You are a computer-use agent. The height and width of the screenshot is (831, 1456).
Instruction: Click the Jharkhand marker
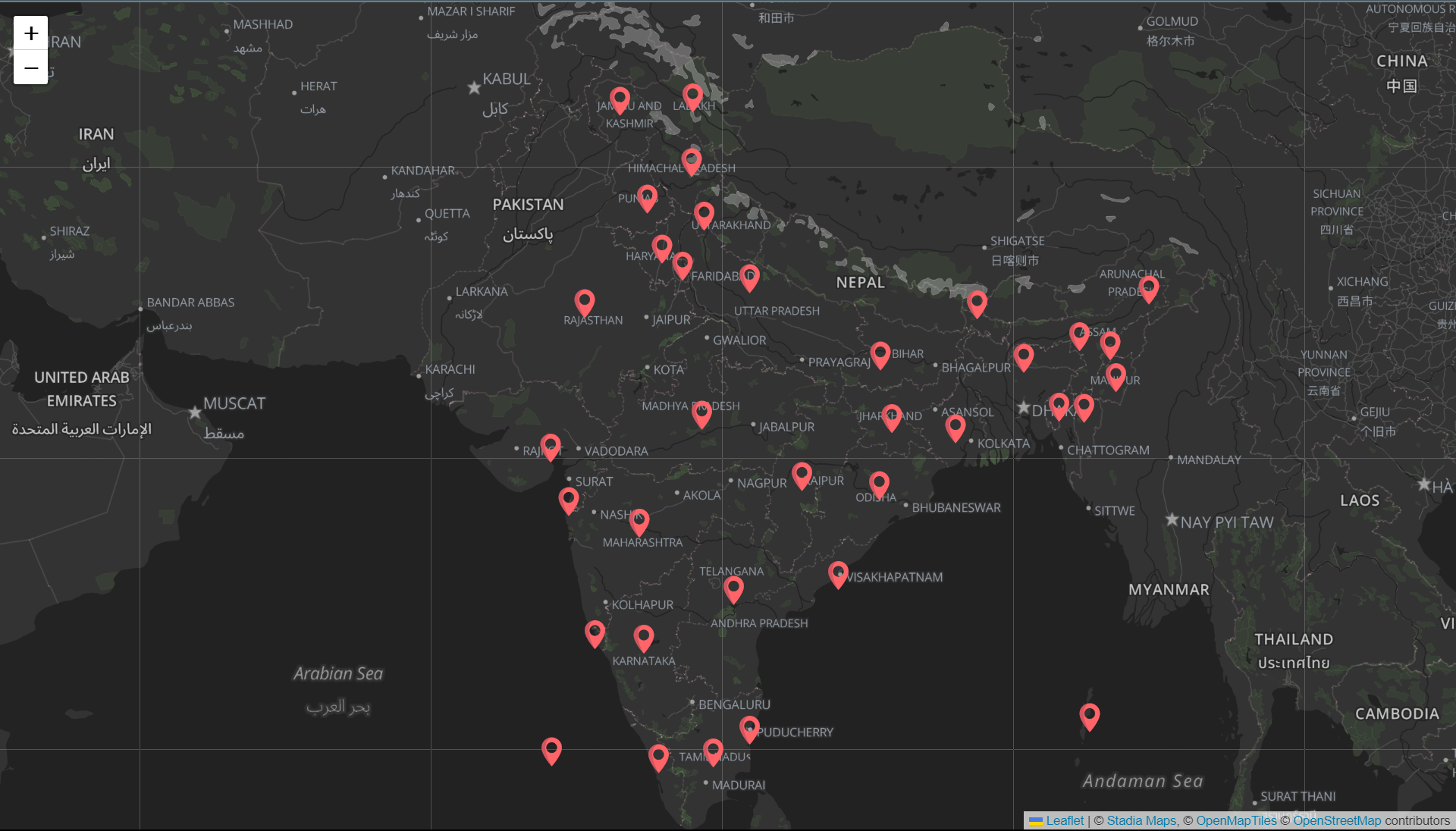pos(892,418)
